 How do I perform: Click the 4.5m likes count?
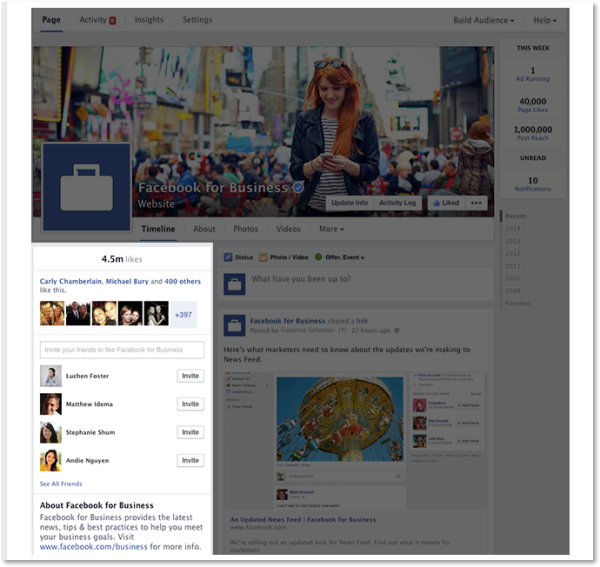[122, 259]
